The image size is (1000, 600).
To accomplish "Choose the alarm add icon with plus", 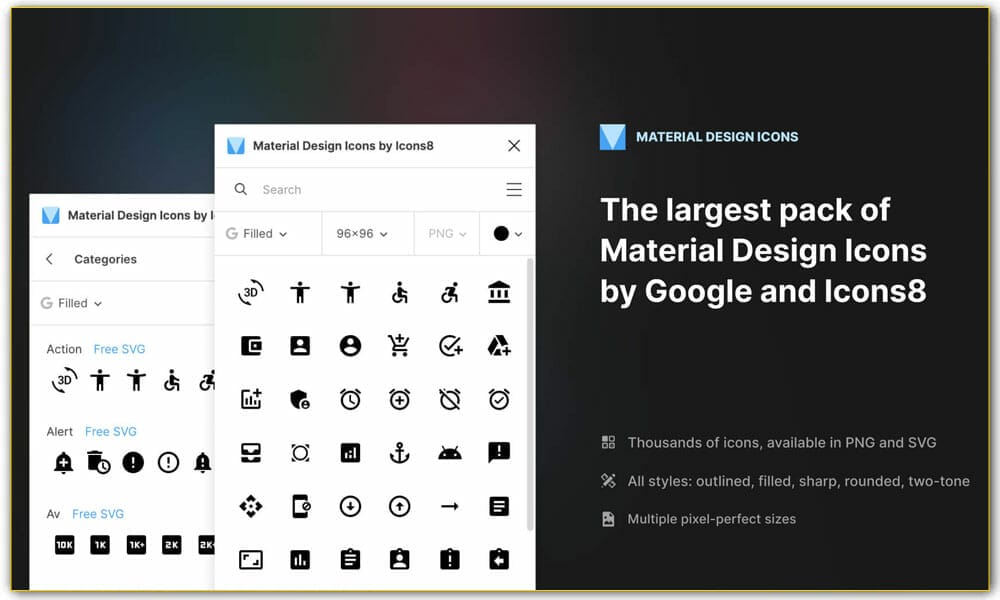I will pyautogui.click(x=399, y=399).
